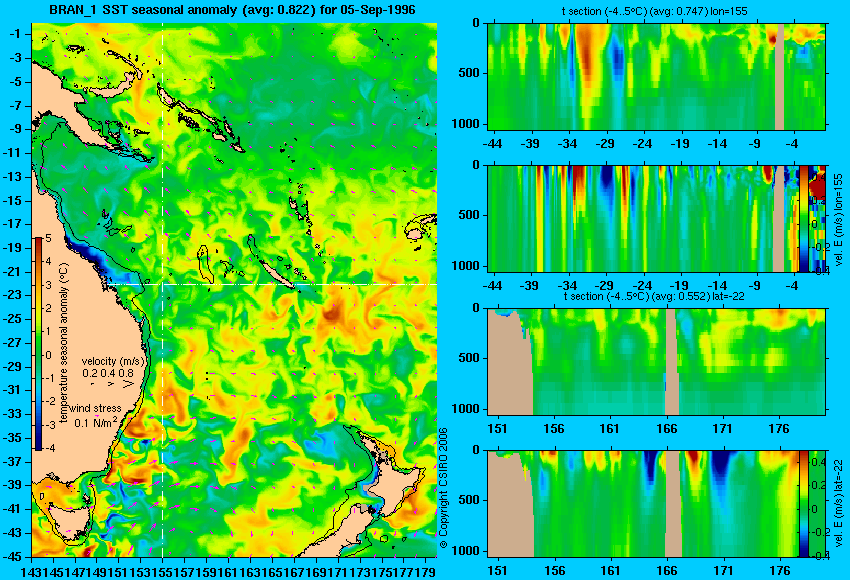Click the vel. E lon=155 color bar
This screenshot has width=850, height=580.
click(804, 218)
